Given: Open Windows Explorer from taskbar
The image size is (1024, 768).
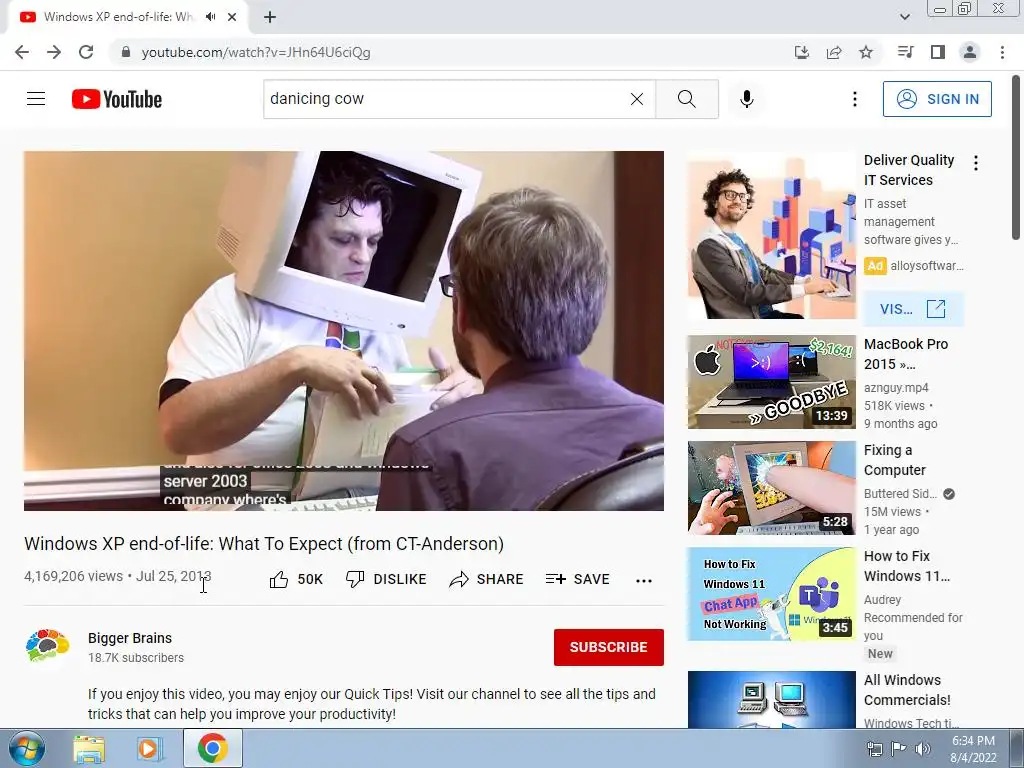Looking at the screenshot, I should point(89,749).
